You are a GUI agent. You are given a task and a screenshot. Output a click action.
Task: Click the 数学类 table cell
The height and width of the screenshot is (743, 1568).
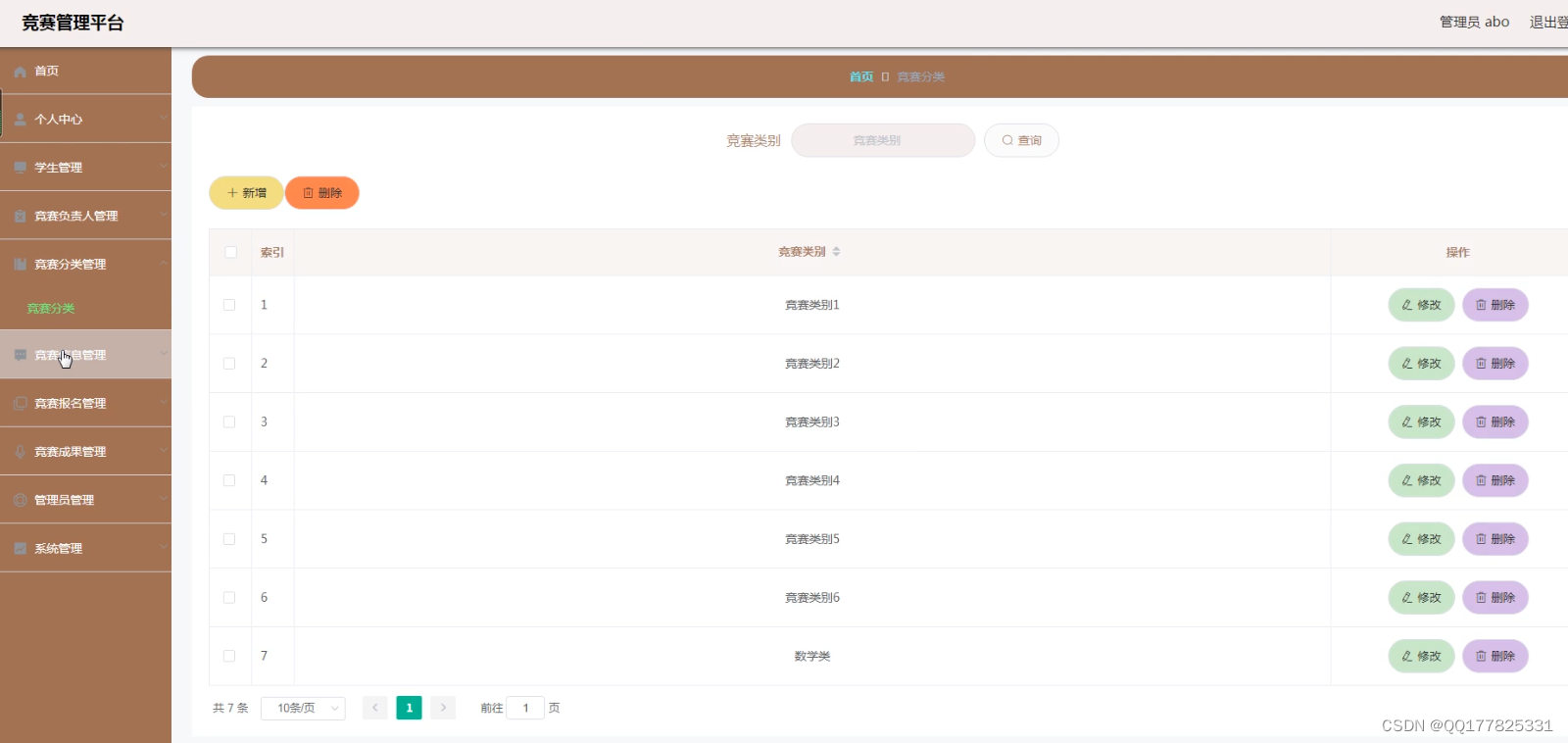[812, 656]
